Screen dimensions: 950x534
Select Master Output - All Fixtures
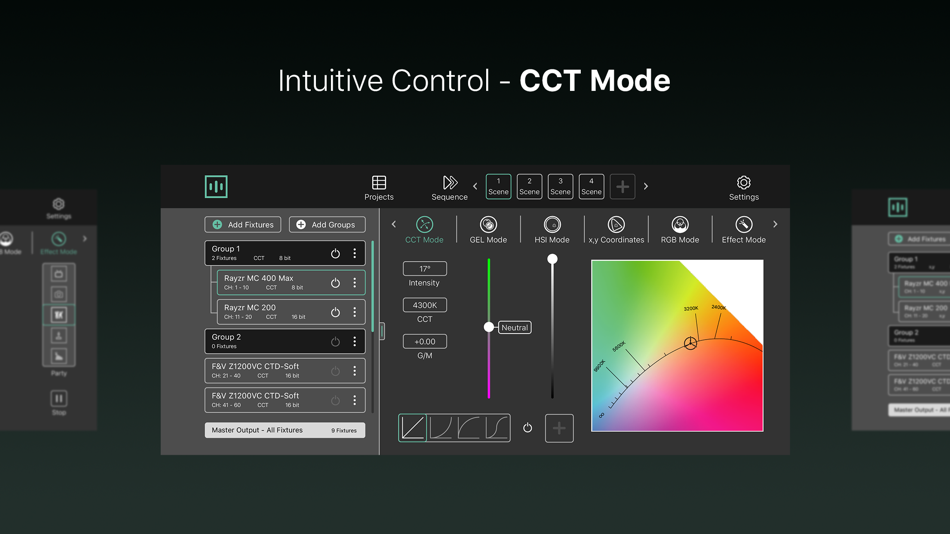point(285,430)
